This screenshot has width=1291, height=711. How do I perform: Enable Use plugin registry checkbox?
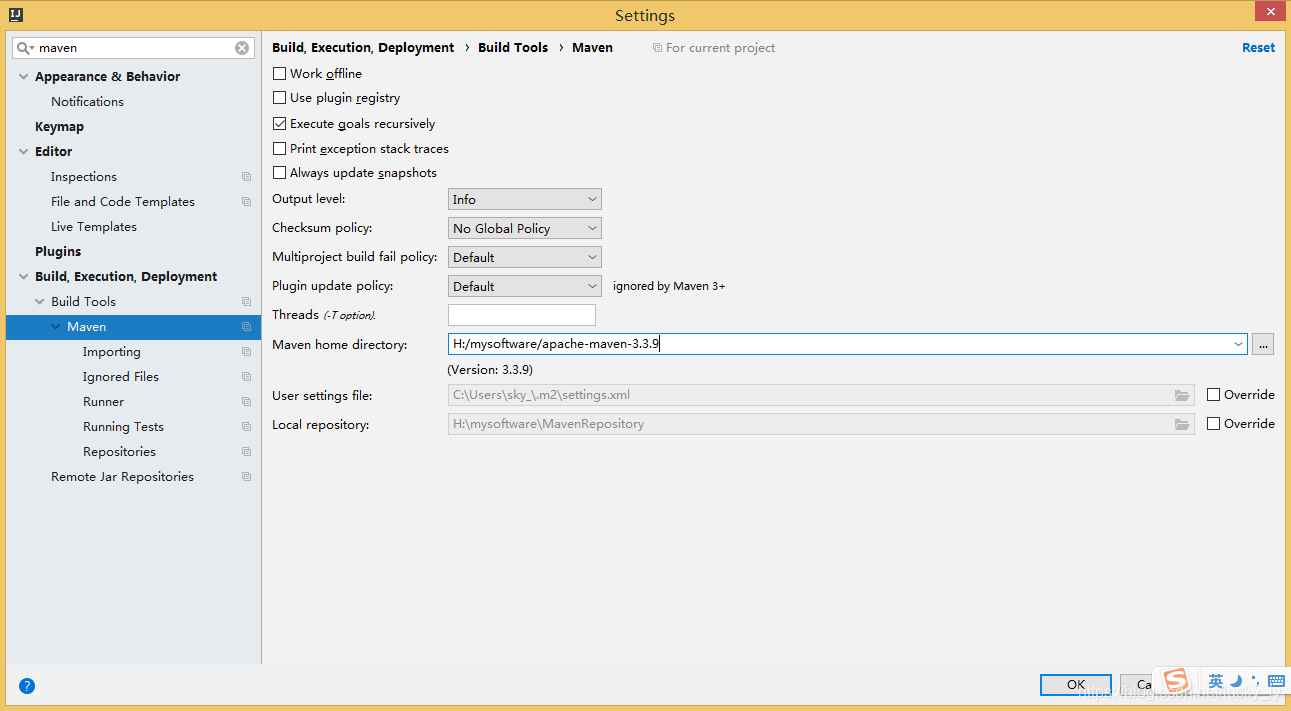click(x=279, y=98)
